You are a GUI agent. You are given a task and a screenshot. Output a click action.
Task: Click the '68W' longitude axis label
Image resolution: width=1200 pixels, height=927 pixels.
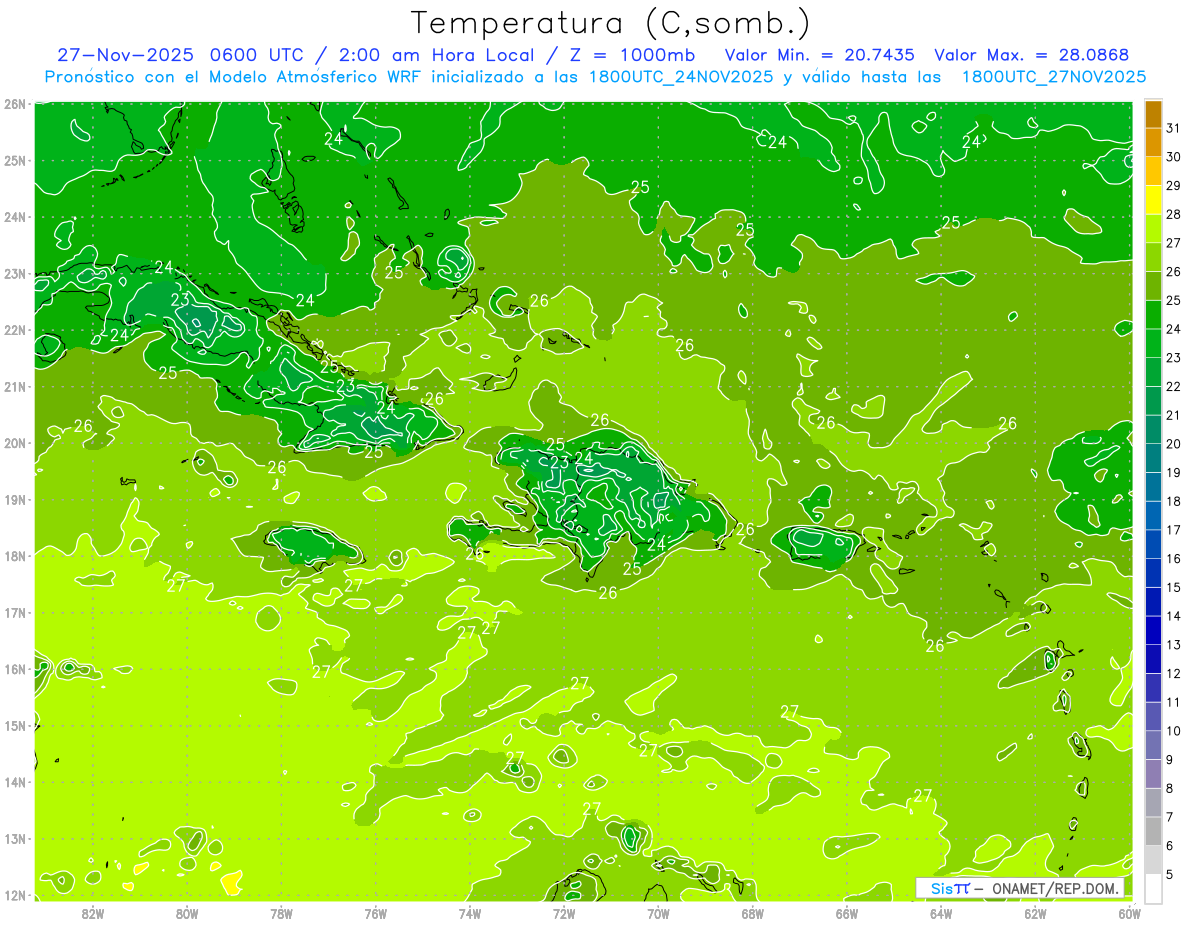[753, 913]
